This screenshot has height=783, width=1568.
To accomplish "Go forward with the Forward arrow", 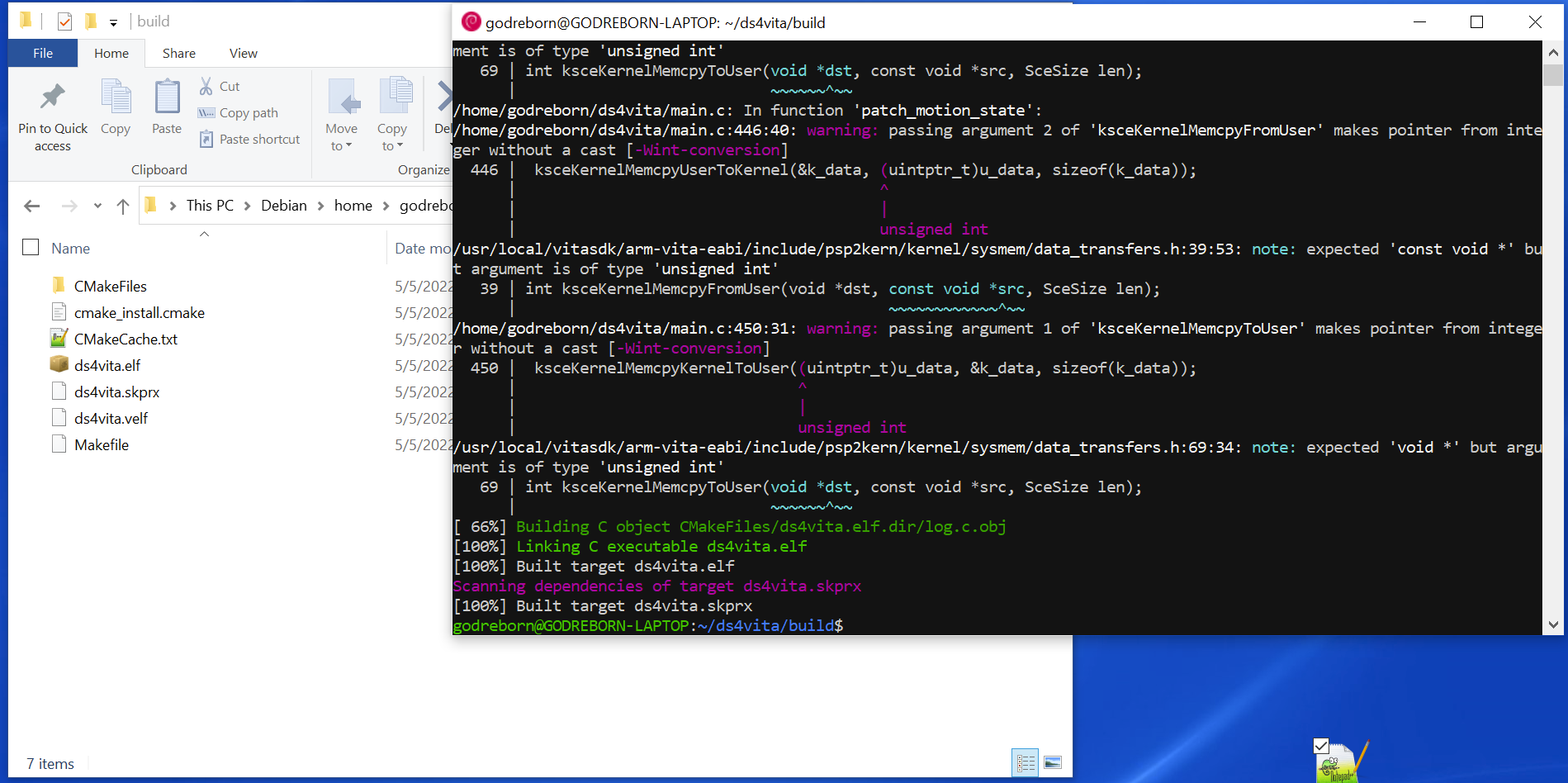I will [69, 206].
